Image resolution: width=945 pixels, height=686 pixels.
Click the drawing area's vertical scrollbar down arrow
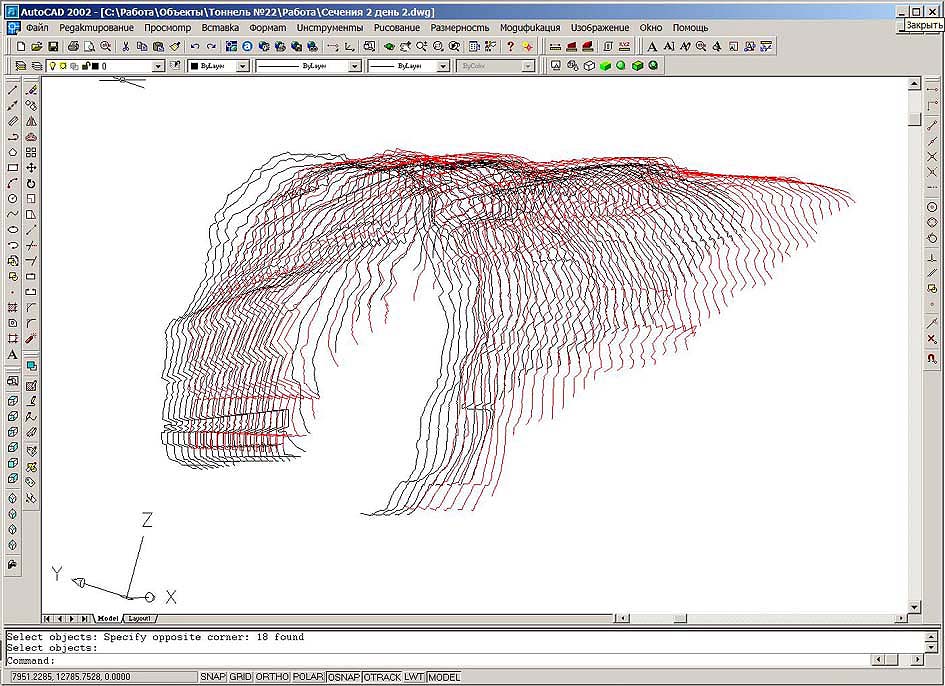click(914, 607)
